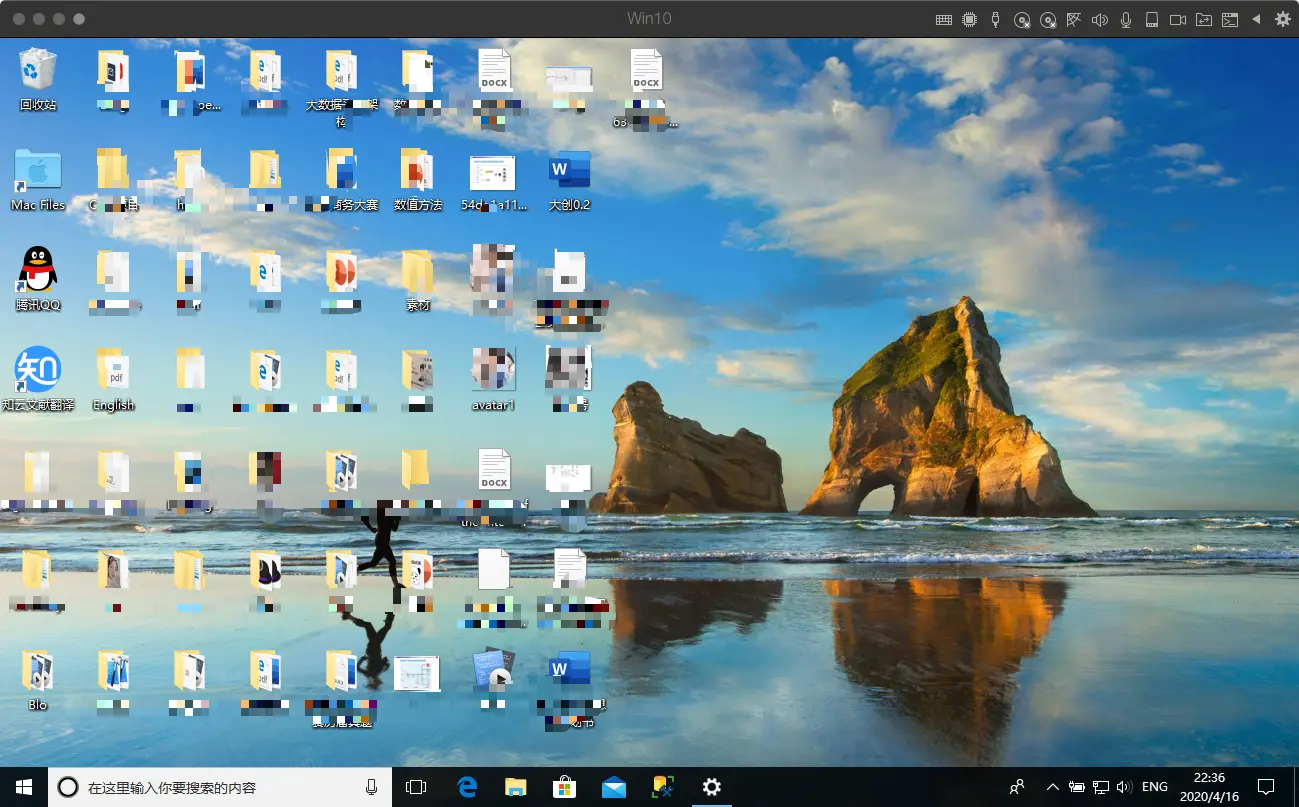
Task: Open the Action Center notifications icon
Action: click(1265, 787)
